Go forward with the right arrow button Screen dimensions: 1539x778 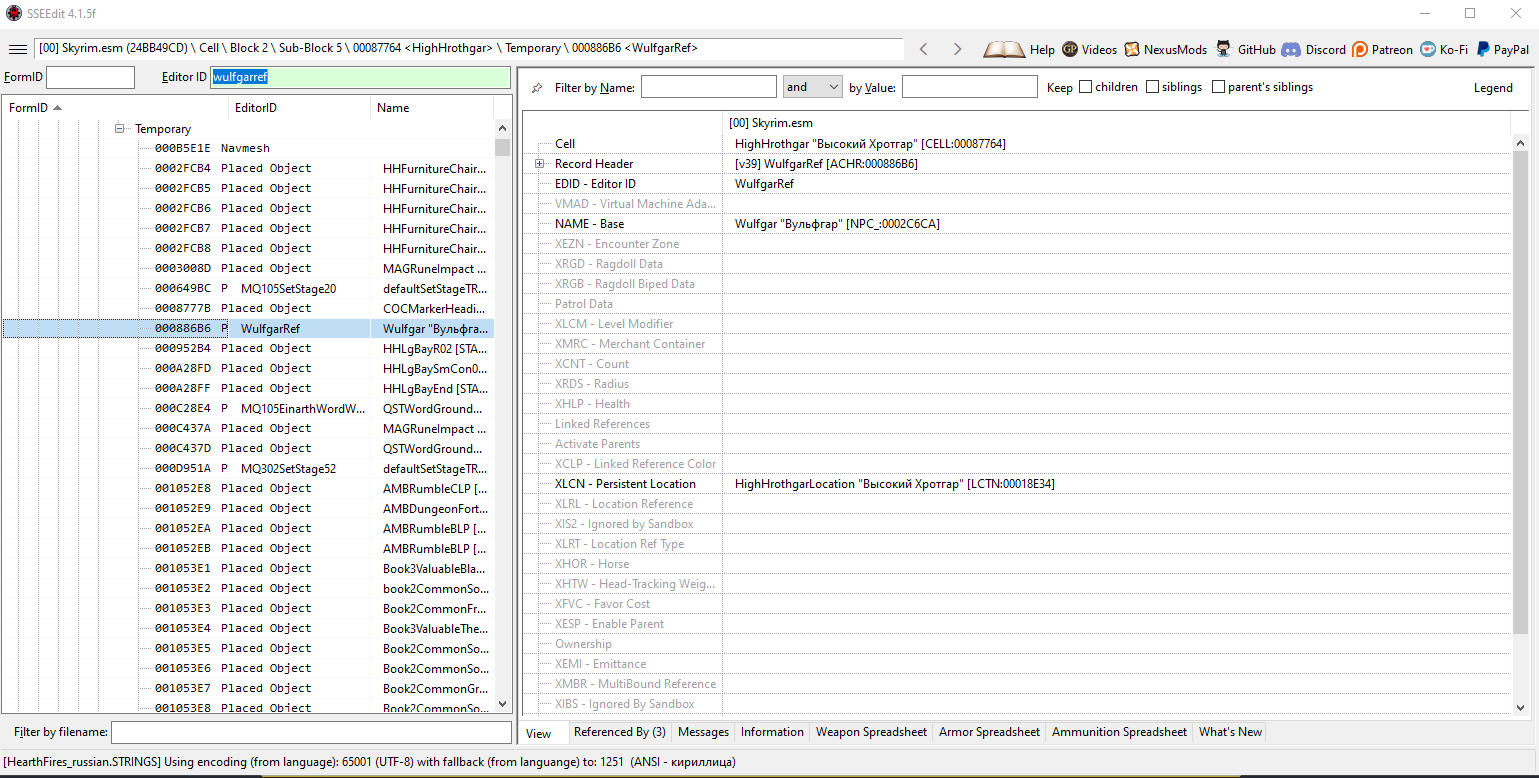(x=957, y=49)
